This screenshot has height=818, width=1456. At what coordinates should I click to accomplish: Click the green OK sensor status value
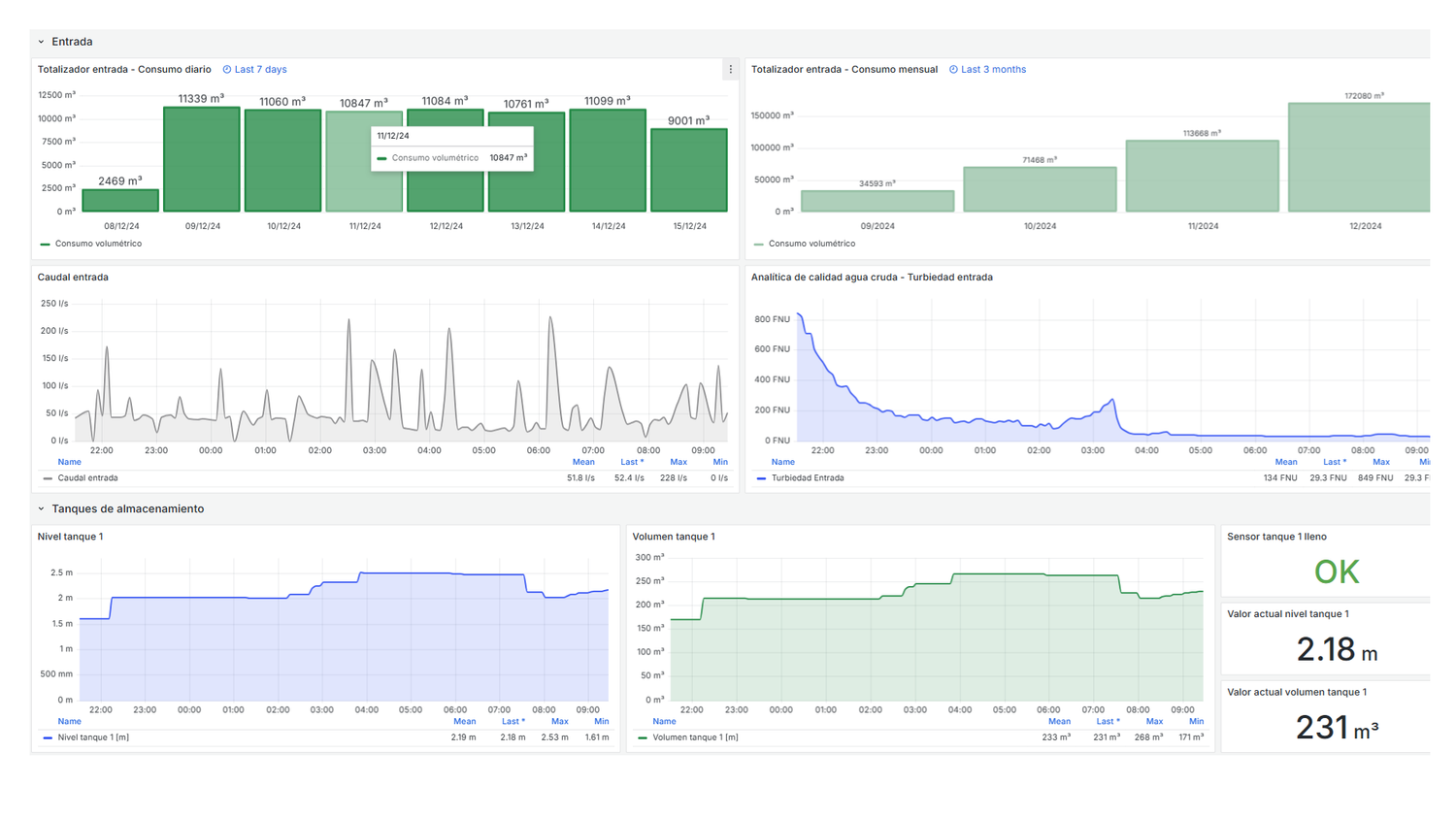pos(1336,573)
